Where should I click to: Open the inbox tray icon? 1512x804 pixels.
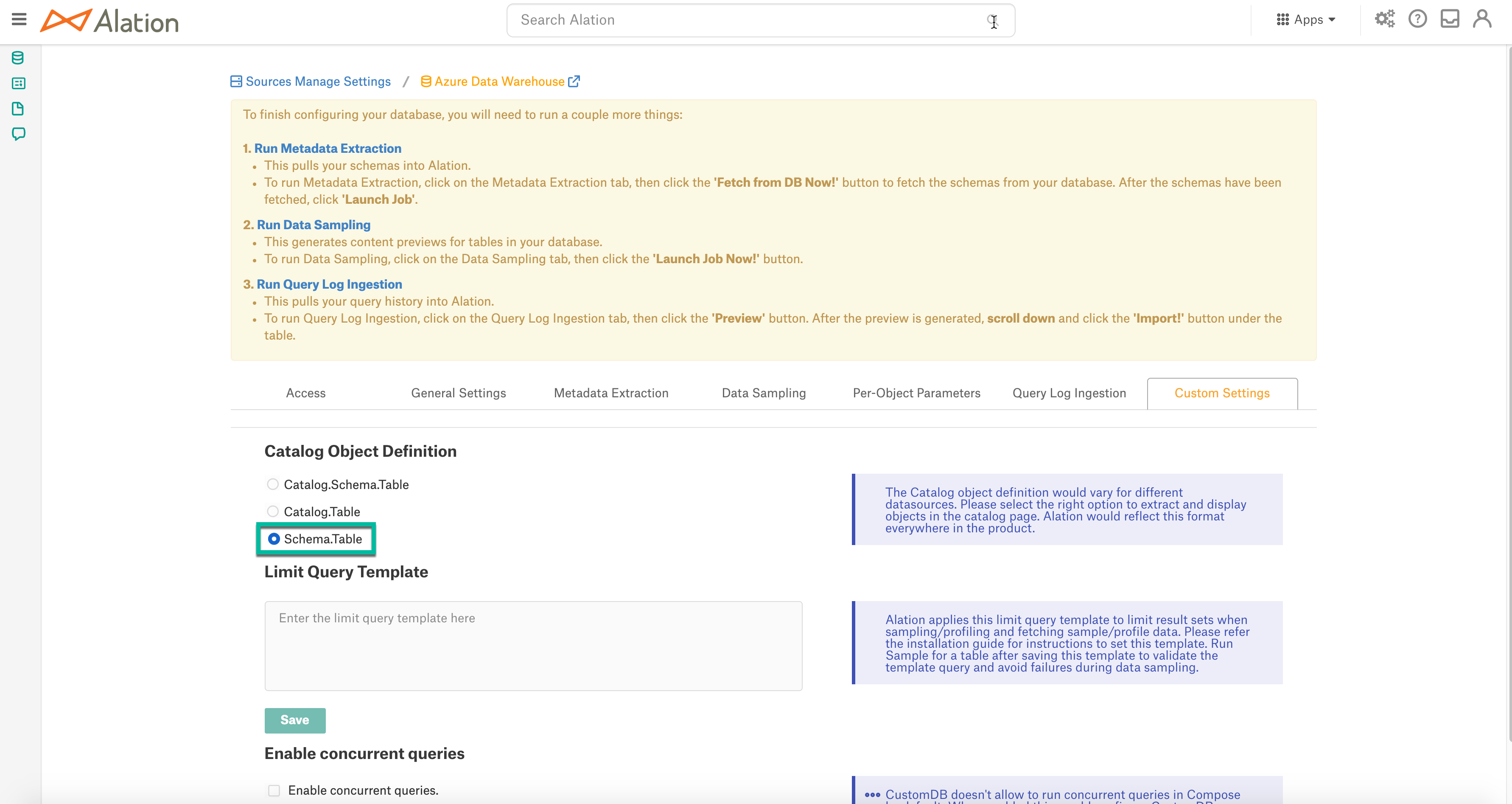tap(1449, 20)
